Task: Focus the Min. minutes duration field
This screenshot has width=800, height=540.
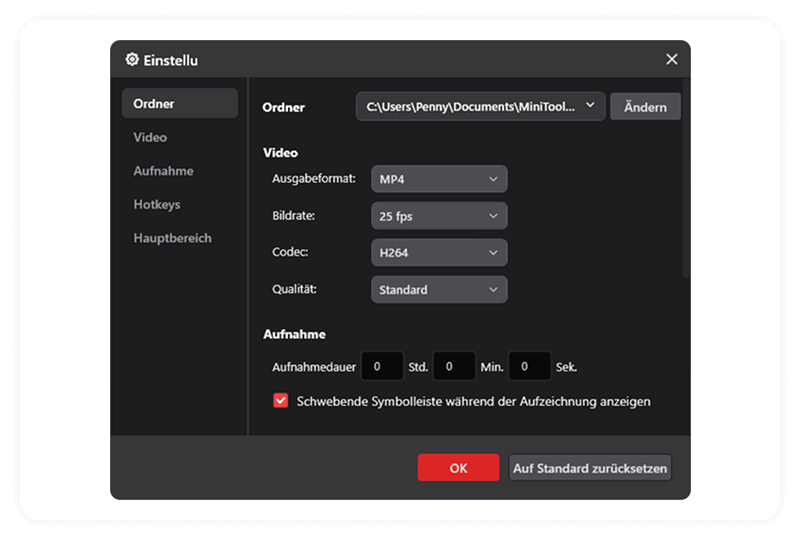Action: [x=454, y=366]
